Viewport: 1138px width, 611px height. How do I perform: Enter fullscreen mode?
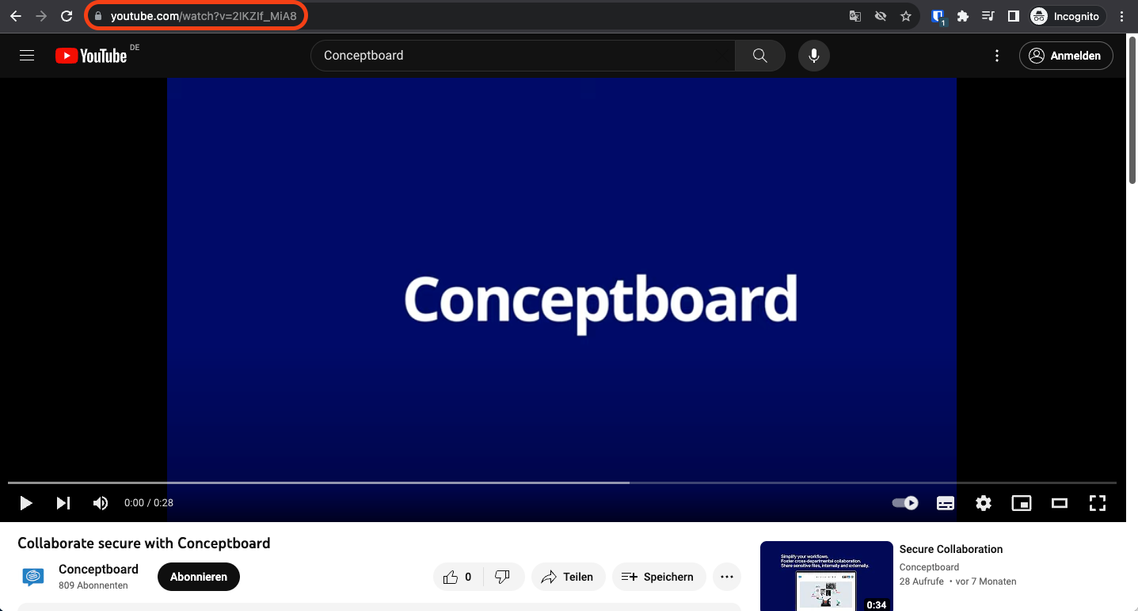[x=1097, y=503]
